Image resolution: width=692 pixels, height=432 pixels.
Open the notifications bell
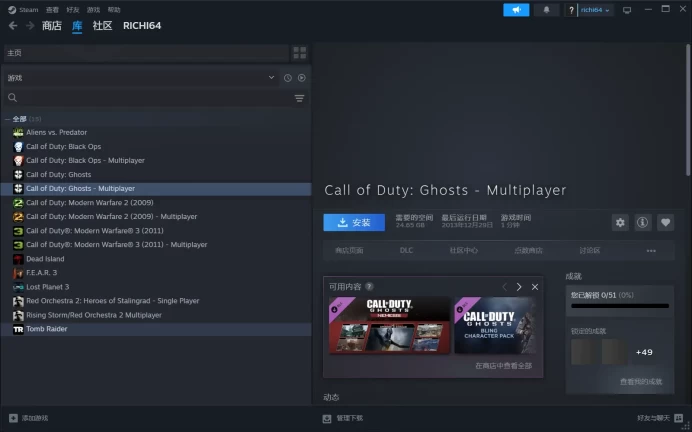coord(546,10)
